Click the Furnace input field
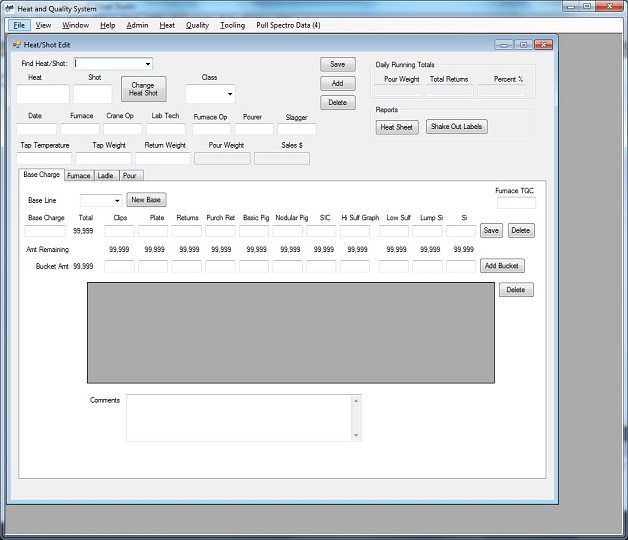The image size is (628, 540). (80, 129)
